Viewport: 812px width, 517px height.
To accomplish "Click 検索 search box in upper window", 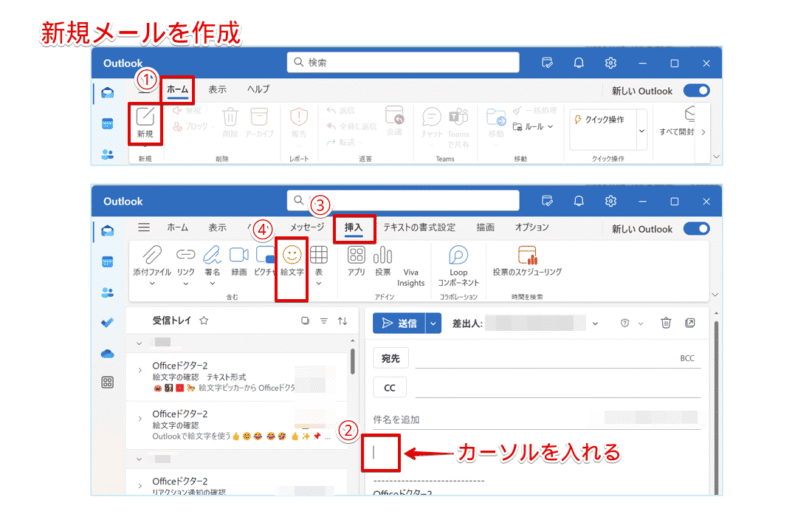I will [403, 63].
